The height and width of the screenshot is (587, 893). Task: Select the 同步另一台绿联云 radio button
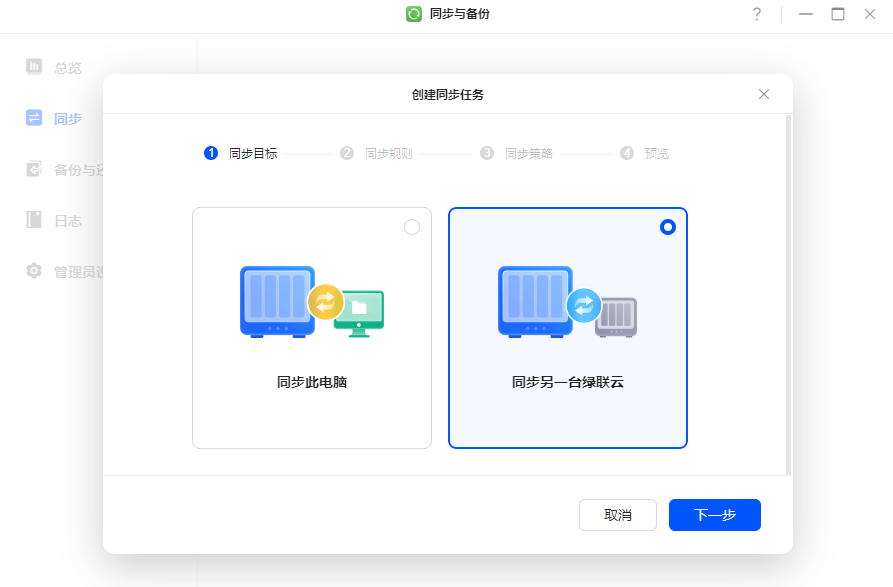pos(668,227)
